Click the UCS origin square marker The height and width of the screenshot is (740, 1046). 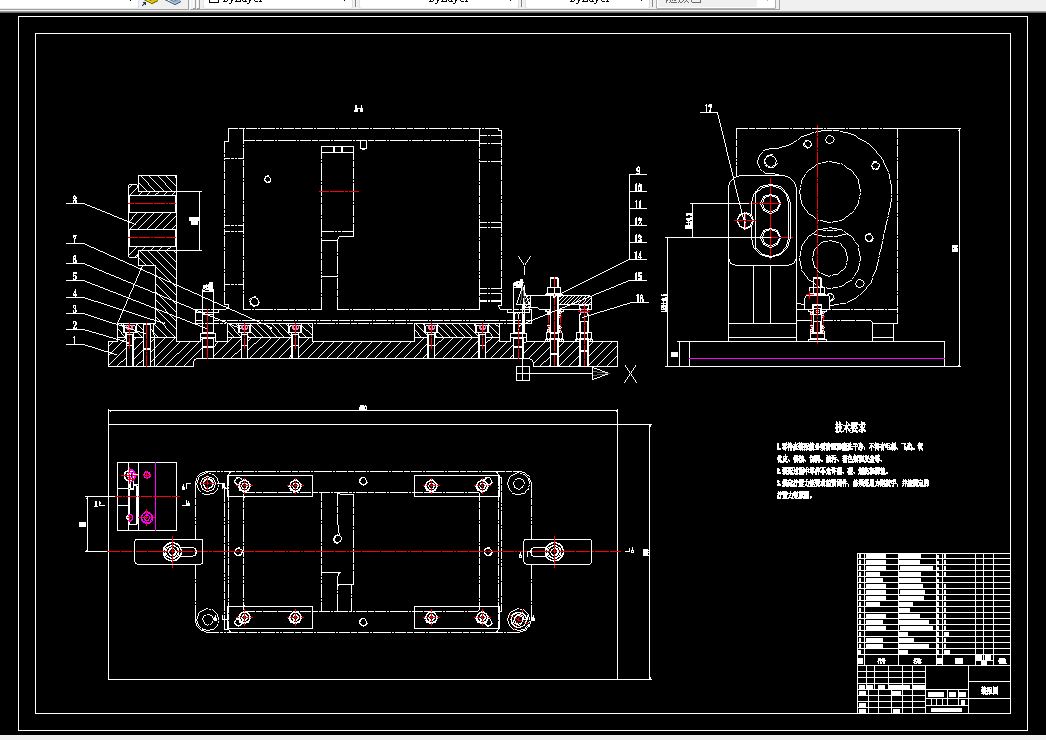pos(523,374)
